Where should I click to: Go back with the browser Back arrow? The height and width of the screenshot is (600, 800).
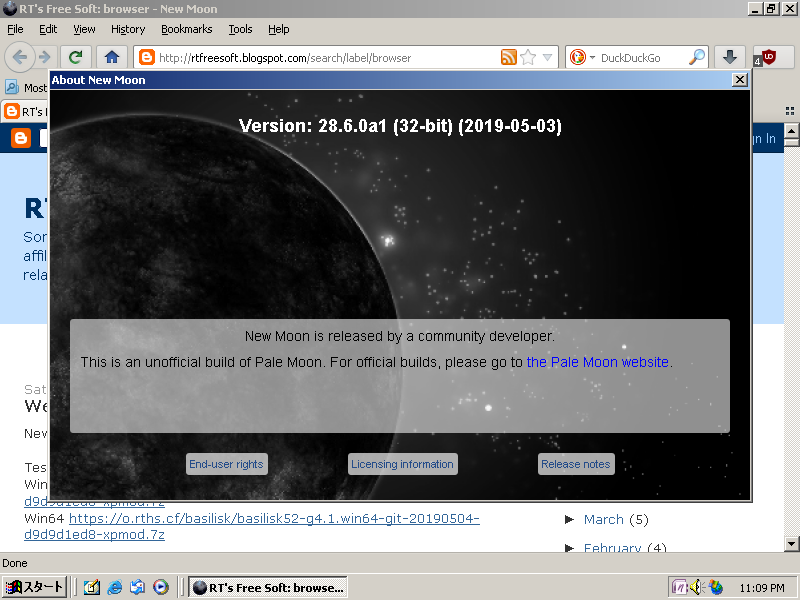[19, 57]
